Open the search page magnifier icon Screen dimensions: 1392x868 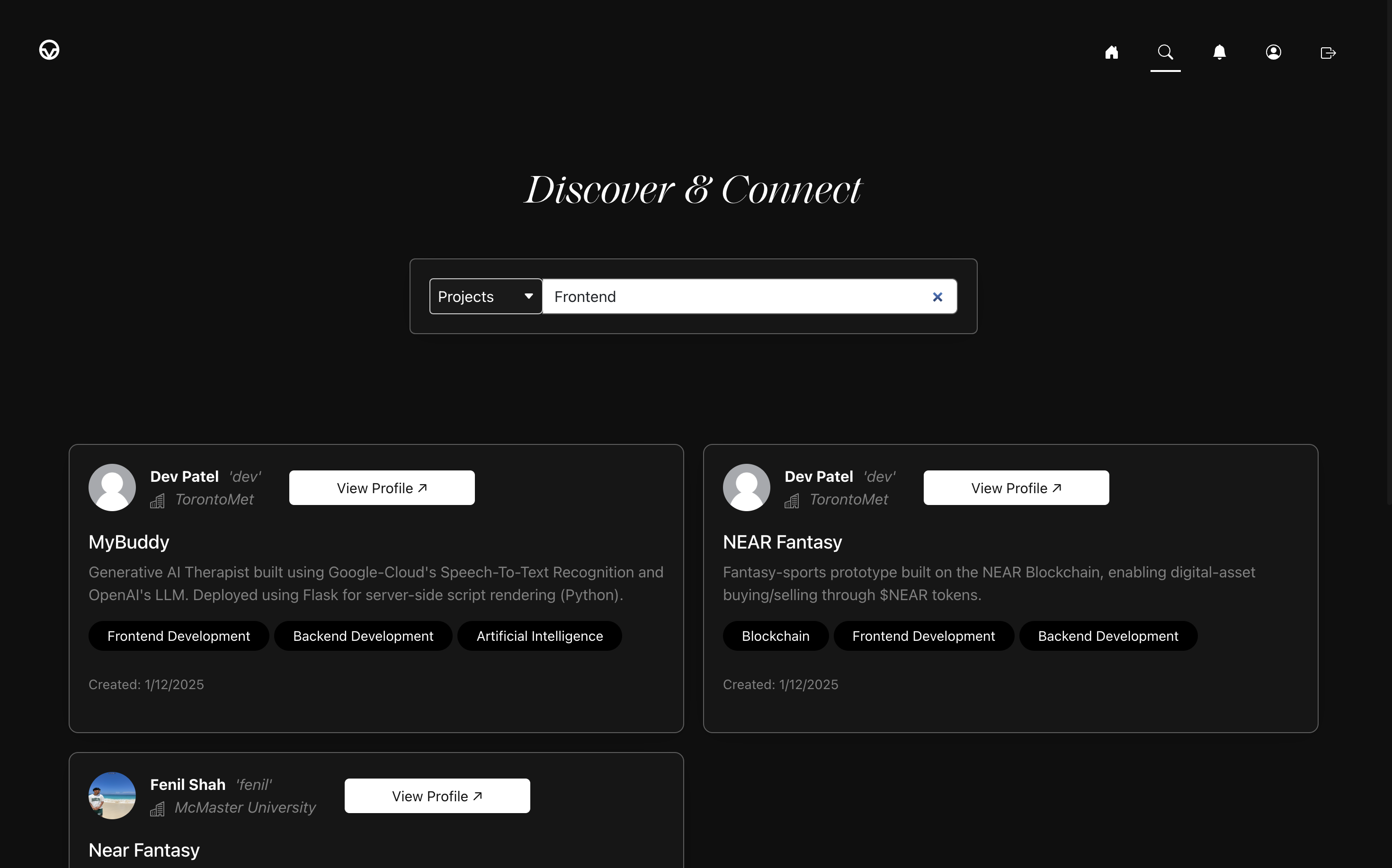pos(1165,52)
